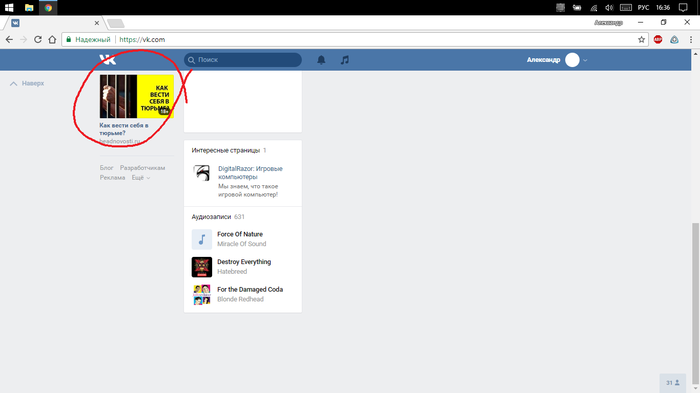This screenshot has height=393, width=700.
Task: Open the Action Center notification icon
Action: pyautogui.click(x=683, y=8)
